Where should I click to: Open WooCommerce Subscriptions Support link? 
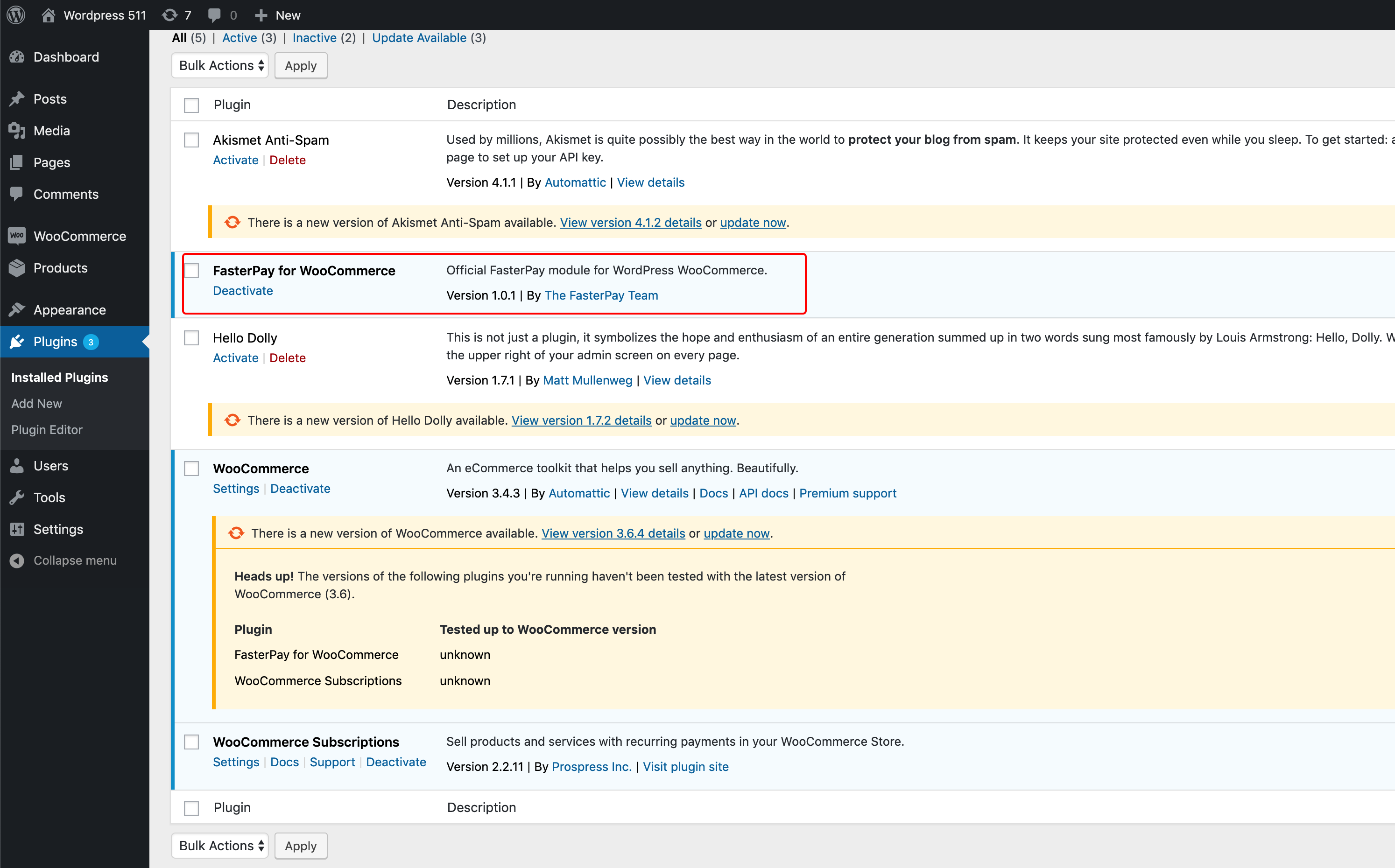click(x=332, y=762)
